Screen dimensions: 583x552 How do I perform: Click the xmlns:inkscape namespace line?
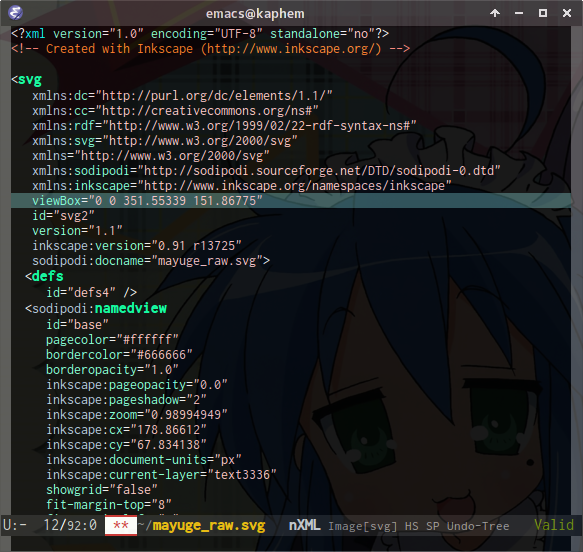pyautogui.click(x=242, y=185)
